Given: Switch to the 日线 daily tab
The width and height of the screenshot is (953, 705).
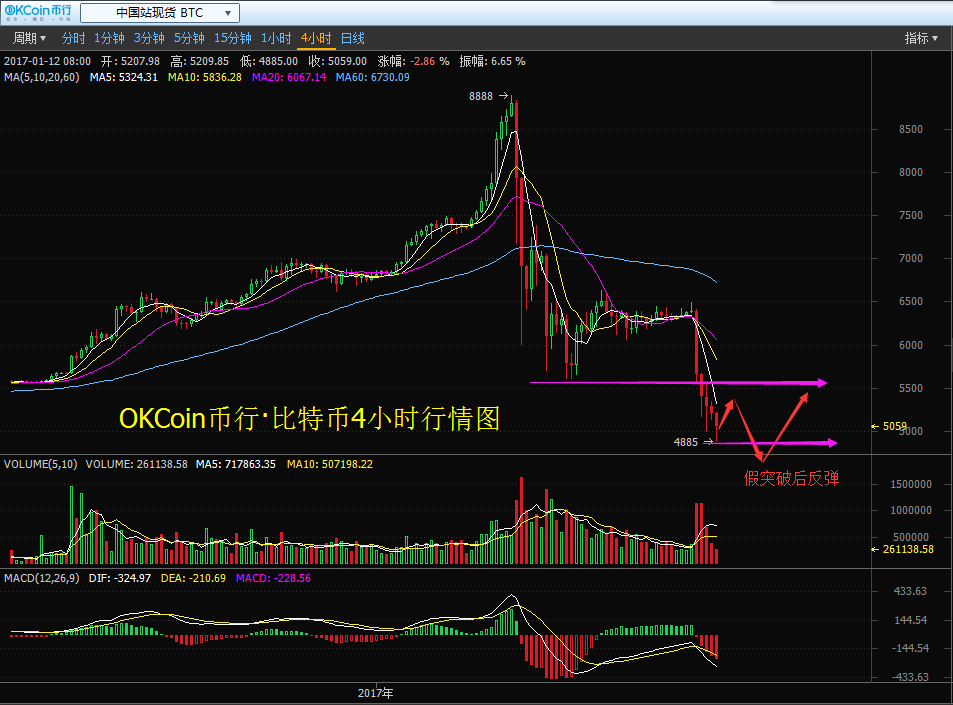Looking at the screenshot, I should pos(353,38).
